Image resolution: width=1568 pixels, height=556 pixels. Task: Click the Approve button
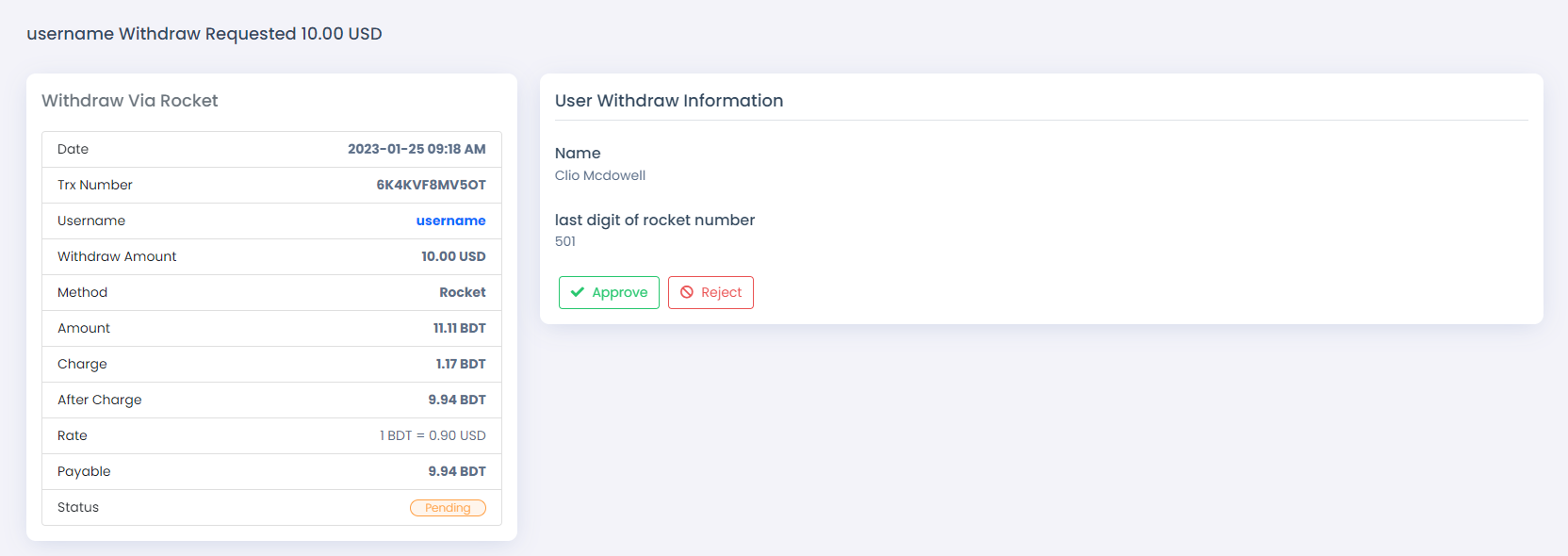(x=609, y=292)
